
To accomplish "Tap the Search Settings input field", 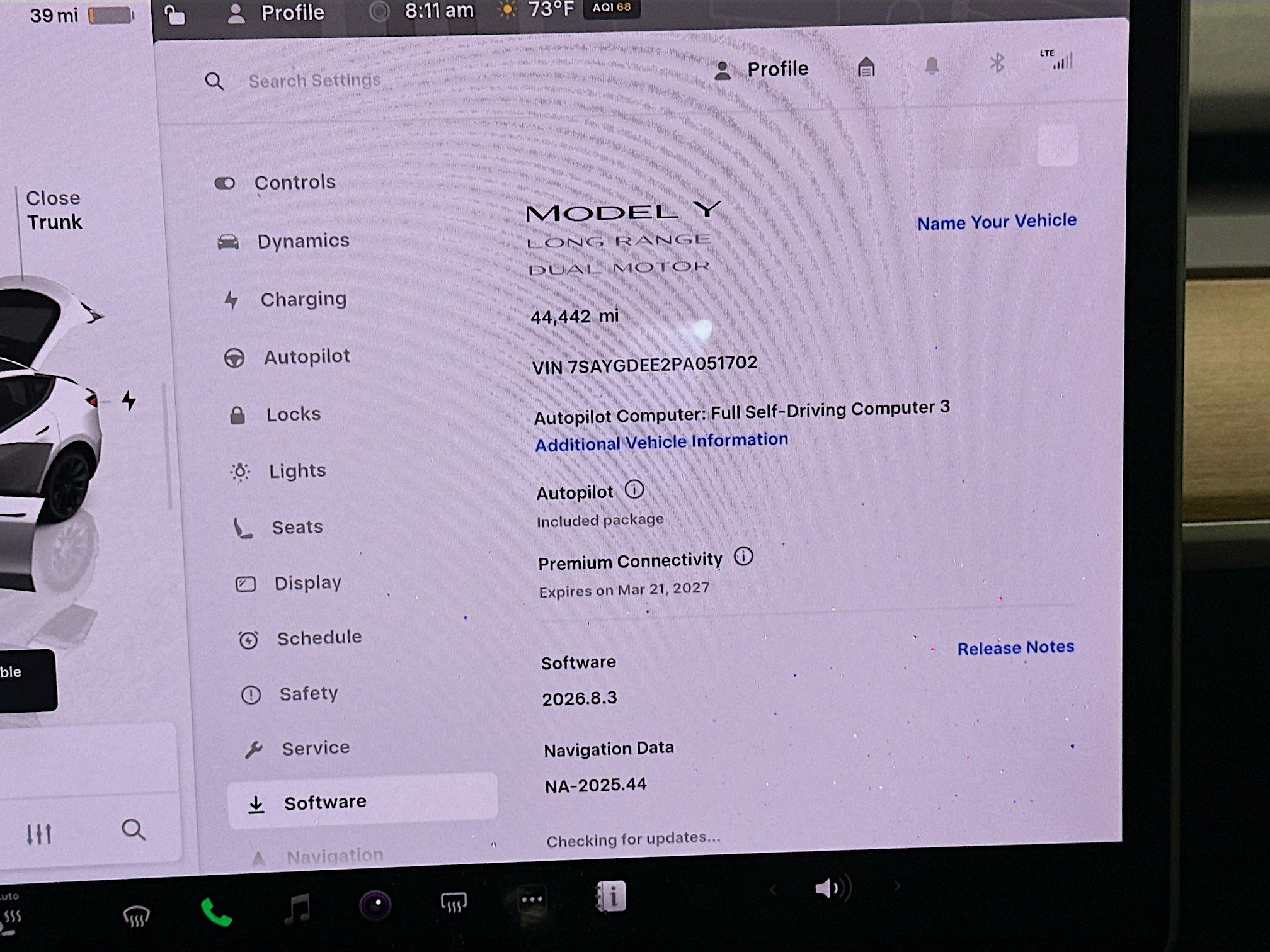I will (x=314, y=81).
